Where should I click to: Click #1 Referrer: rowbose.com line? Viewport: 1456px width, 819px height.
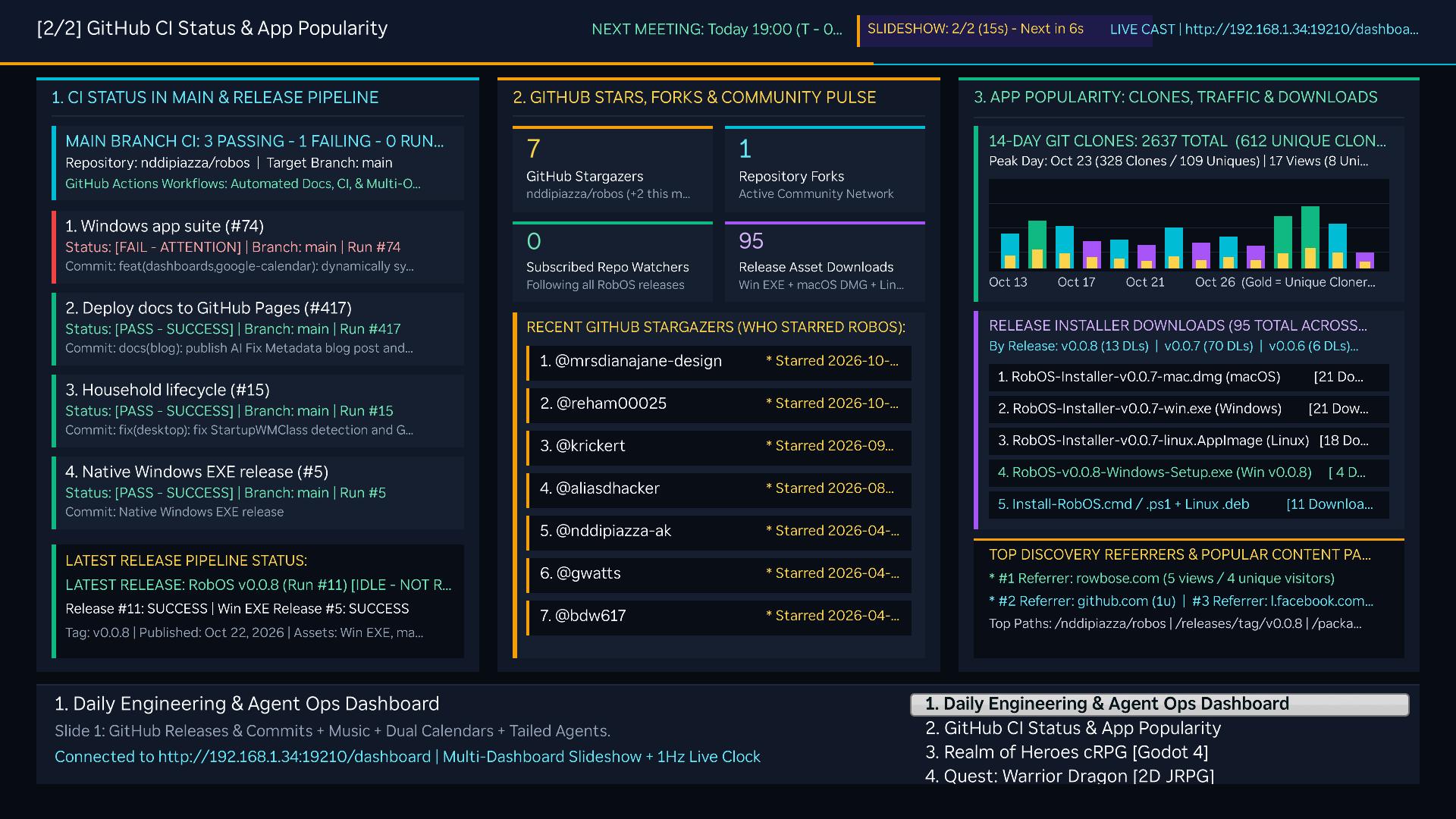coord(1162,579)
